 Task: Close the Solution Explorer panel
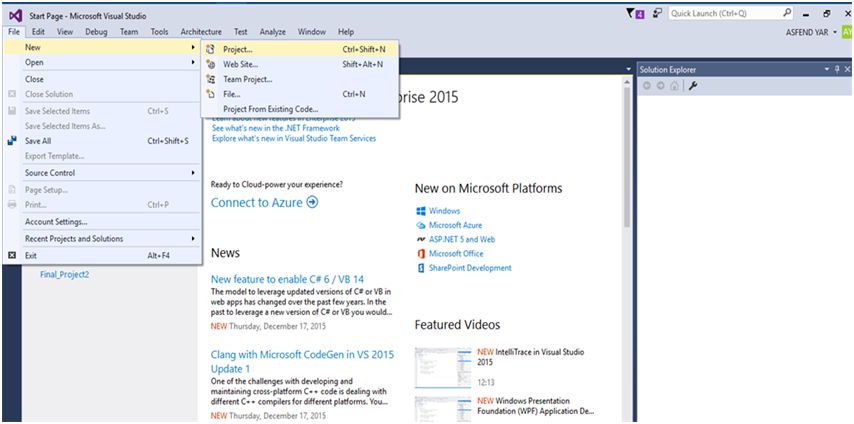[847, 70]
